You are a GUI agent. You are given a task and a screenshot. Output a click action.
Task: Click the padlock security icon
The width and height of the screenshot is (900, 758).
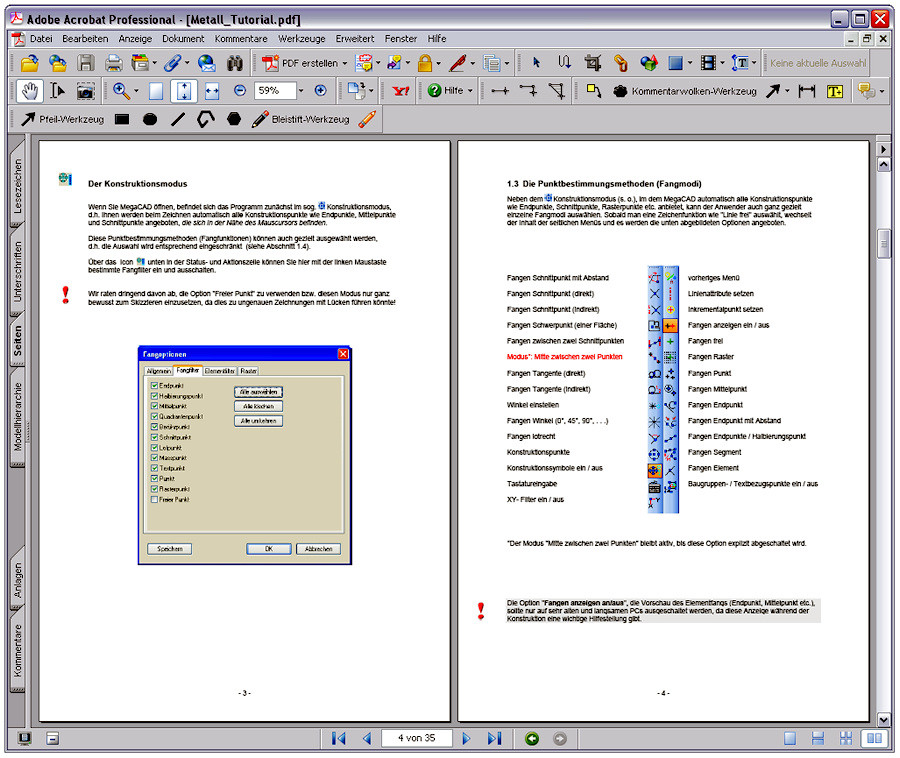(425, 63)
